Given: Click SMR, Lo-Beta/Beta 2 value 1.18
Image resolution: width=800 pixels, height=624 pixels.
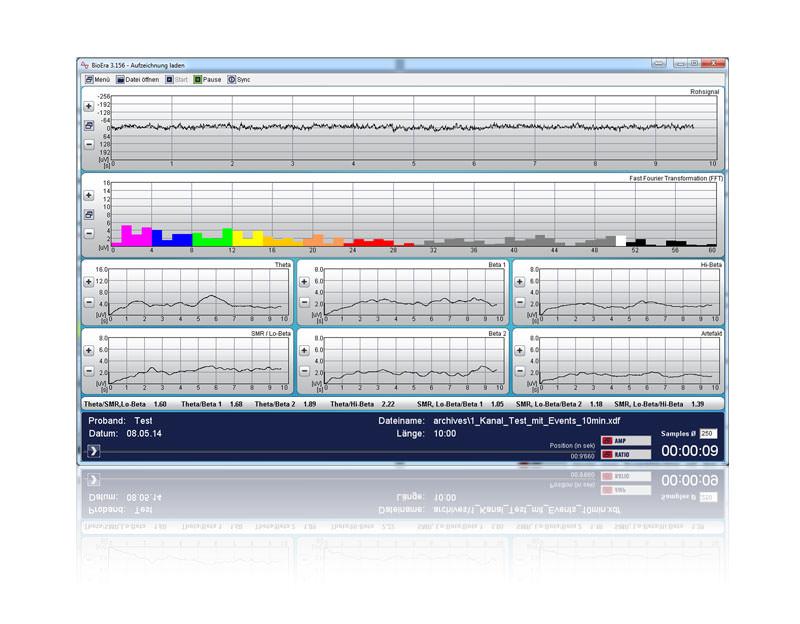Looking at the screenshot, I should (596, 404).
